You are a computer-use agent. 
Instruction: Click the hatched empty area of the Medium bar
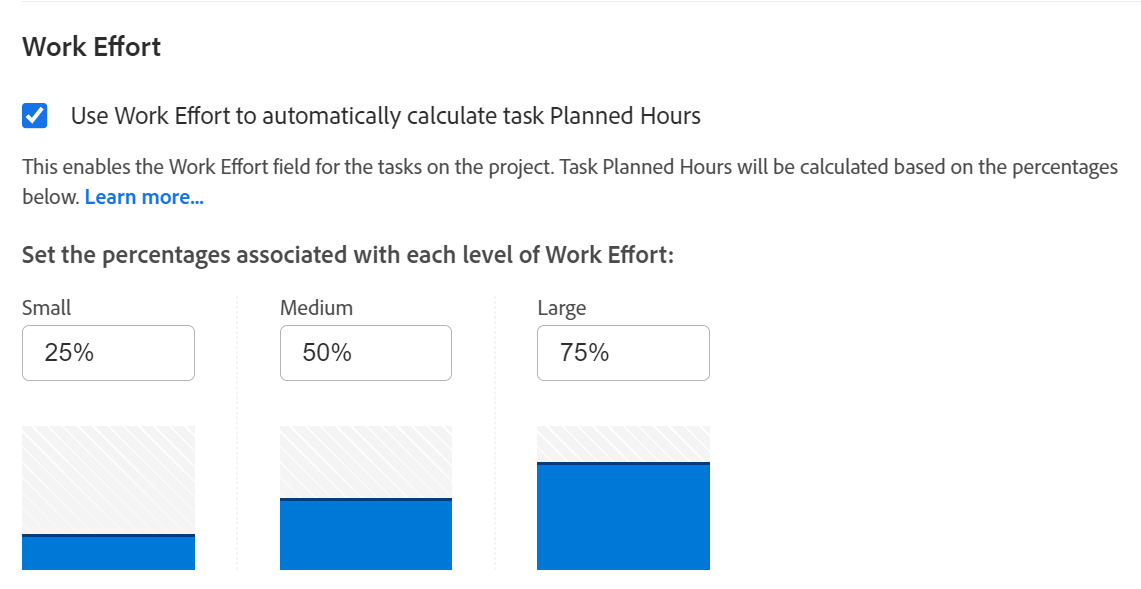[x=365, y=461]
